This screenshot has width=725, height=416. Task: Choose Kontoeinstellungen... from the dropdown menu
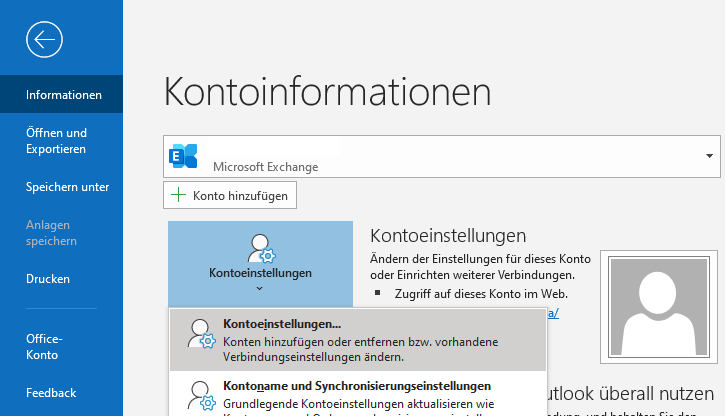[x=358, y=340]
